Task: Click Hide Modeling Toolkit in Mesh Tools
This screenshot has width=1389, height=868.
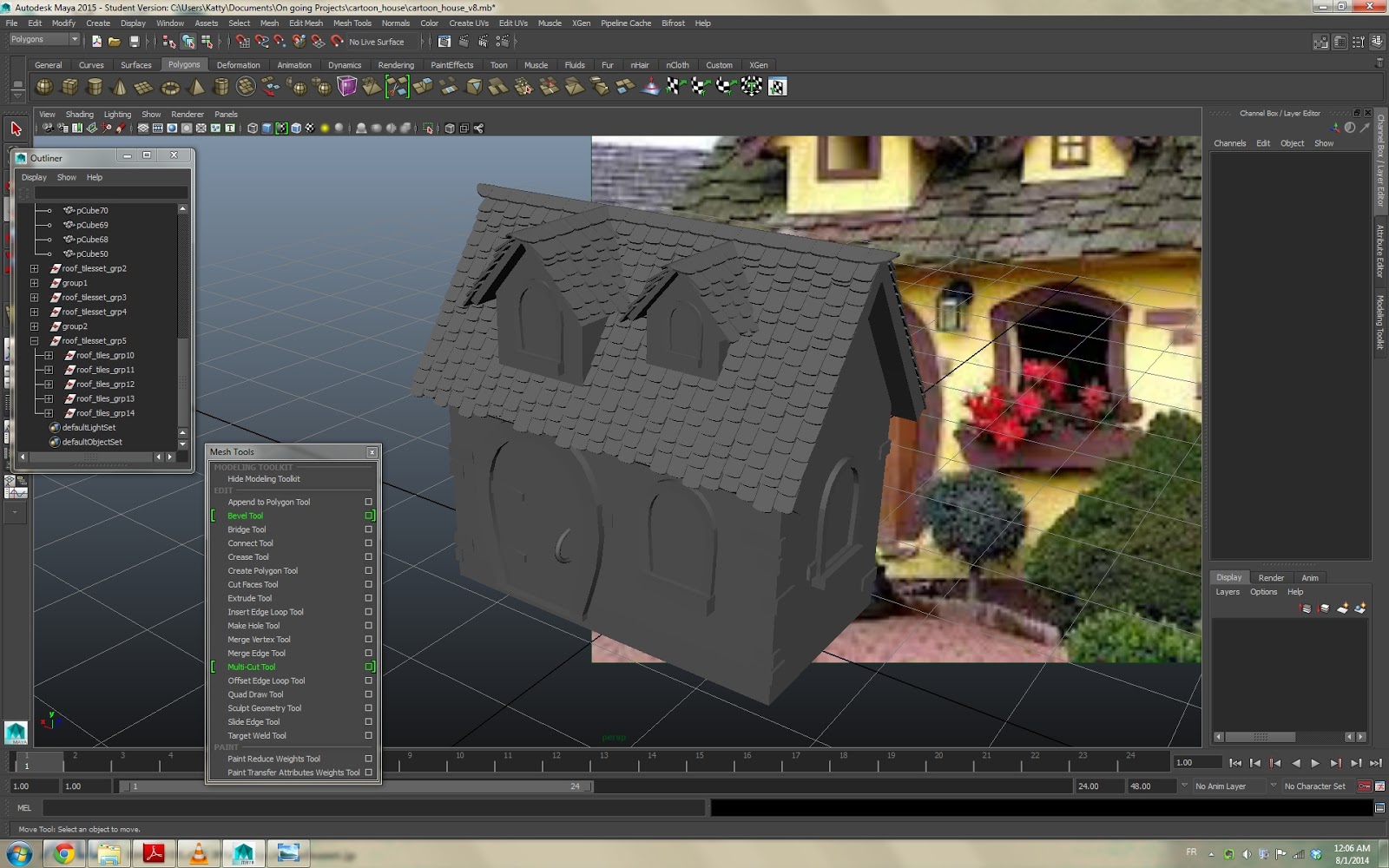Action: click(x=264, y=479)
